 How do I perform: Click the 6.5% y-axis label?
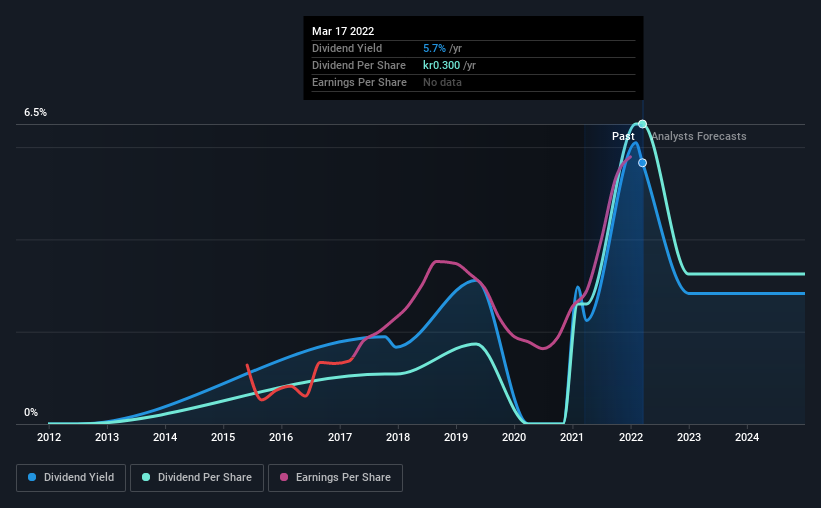[x=35, y=113]
